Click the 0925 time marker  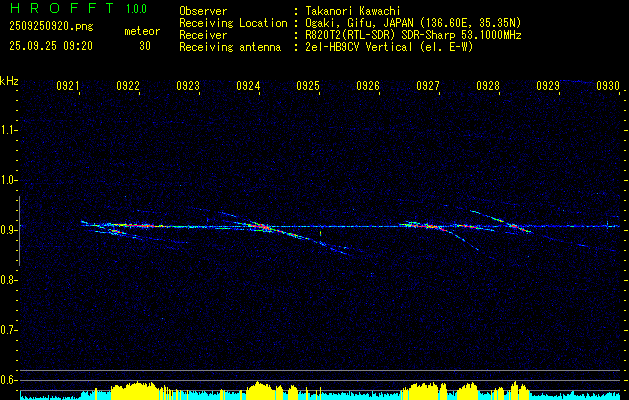pyautogui.click(x=308, y=85)
